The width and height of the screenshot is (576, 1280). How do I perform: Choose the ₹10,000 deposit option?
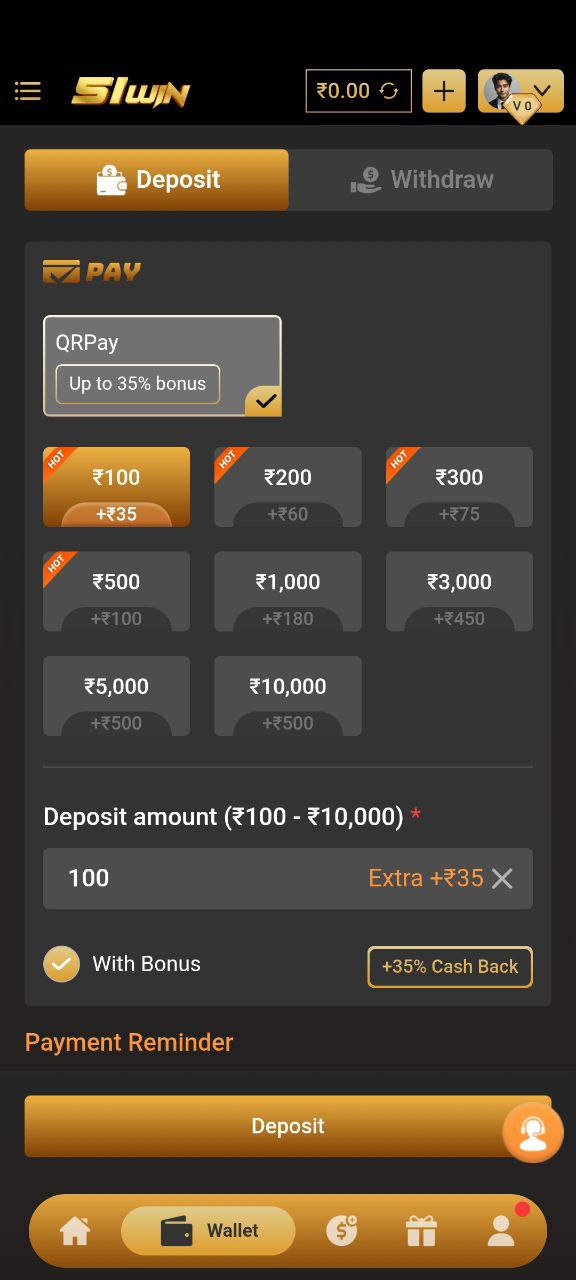pyautogui.click(x=287, y=695)
